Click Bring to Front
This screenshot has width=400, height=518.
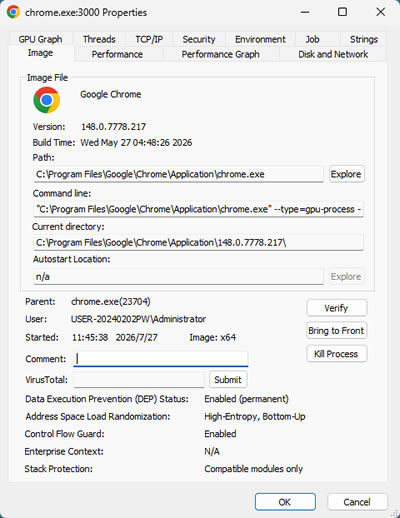tap(336, 331)
